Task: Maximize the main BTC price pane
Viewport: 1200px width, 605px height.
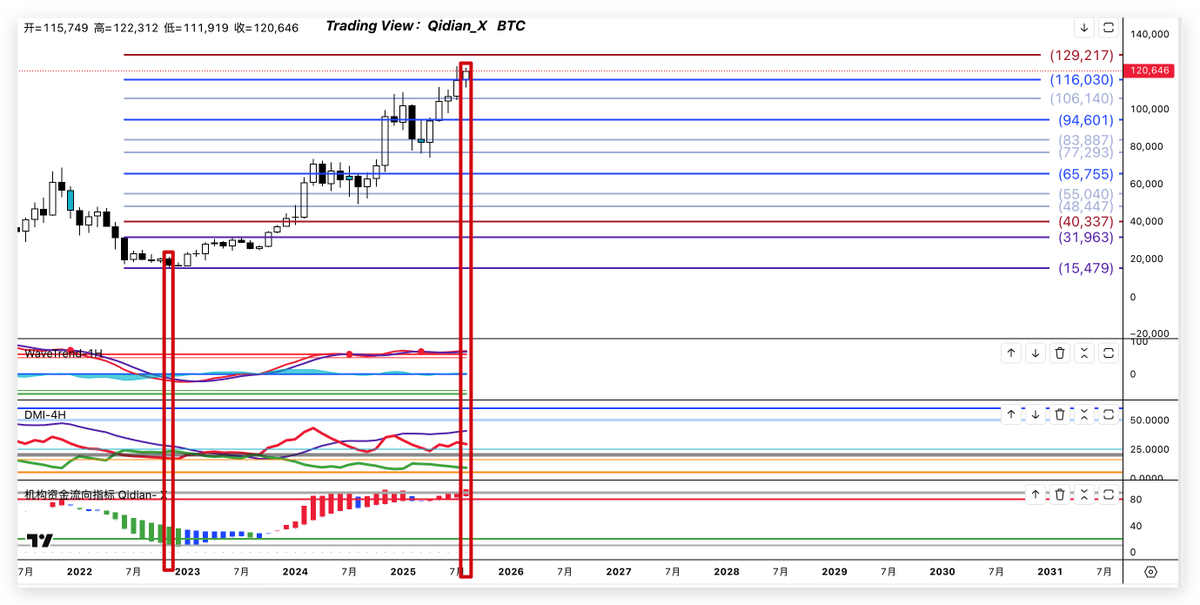Action: pyautogui.click(x=1108, y=28)
